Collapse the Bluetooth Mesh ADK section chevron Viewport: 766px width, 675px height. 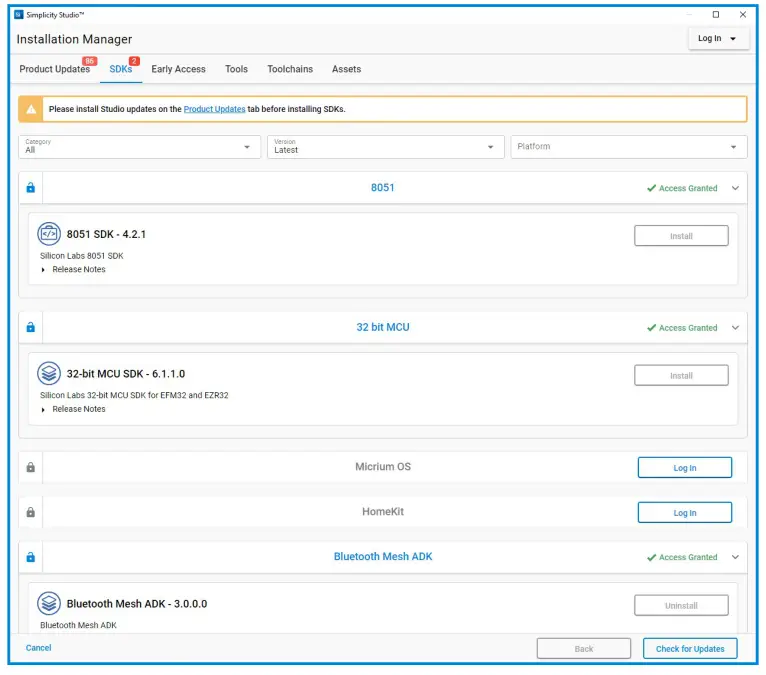coord(735,557)
